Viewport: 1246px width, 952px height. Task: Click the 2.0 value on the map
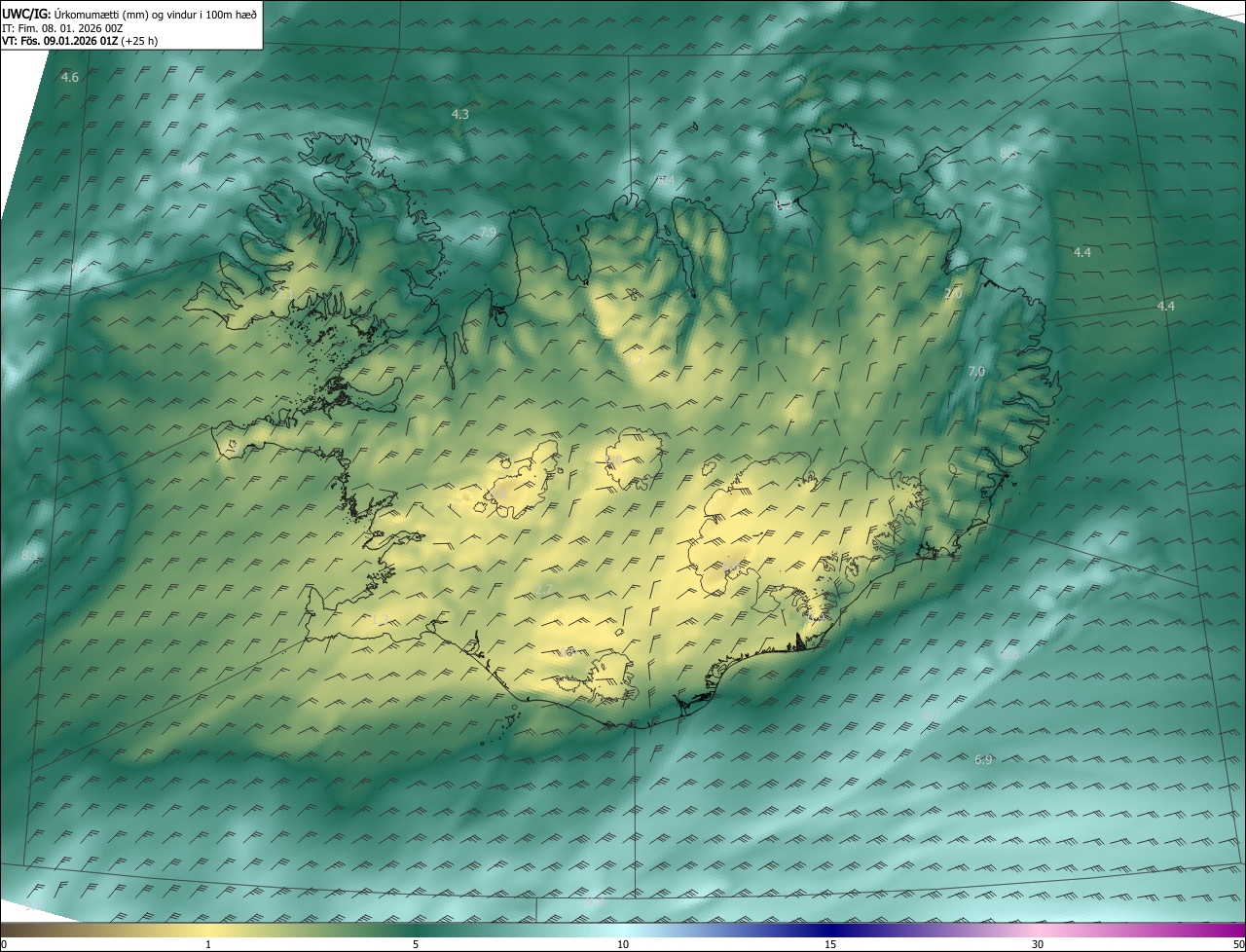tap(953, 293)
